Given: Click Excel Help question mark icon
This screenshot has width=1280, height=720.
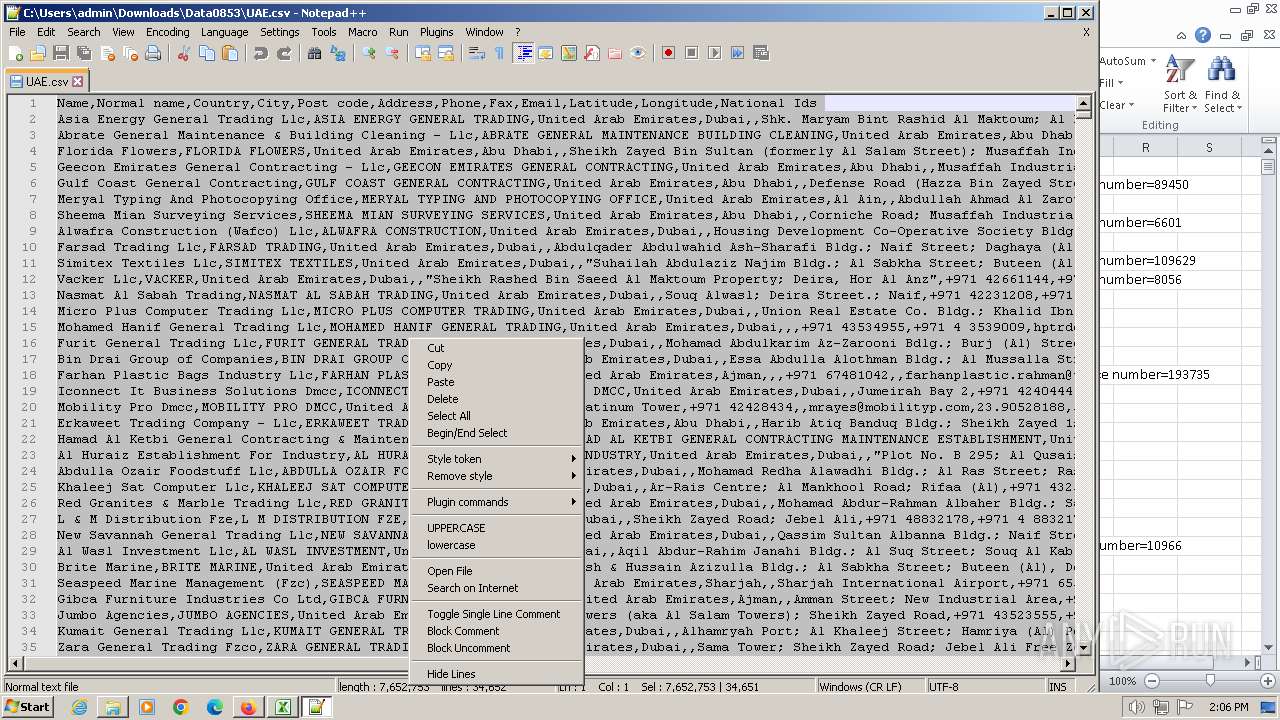Looking at the screenshot, I should click(1203, 35).
